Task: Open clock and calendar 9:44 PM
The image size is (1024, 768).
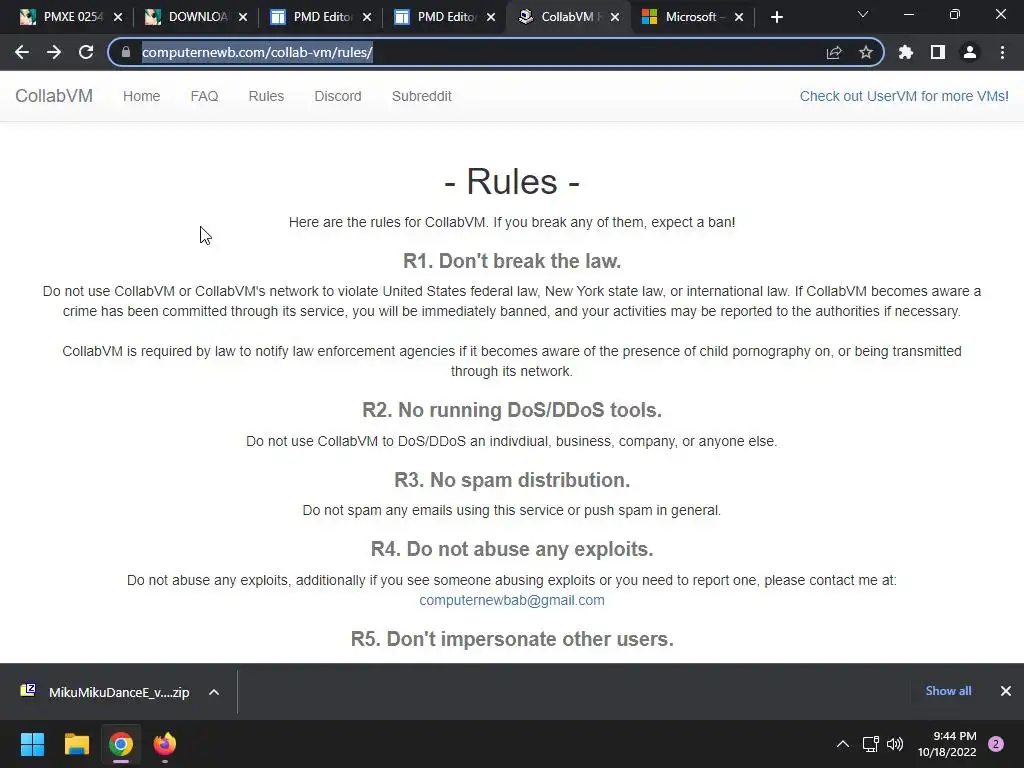Action: tap(947, 744)
